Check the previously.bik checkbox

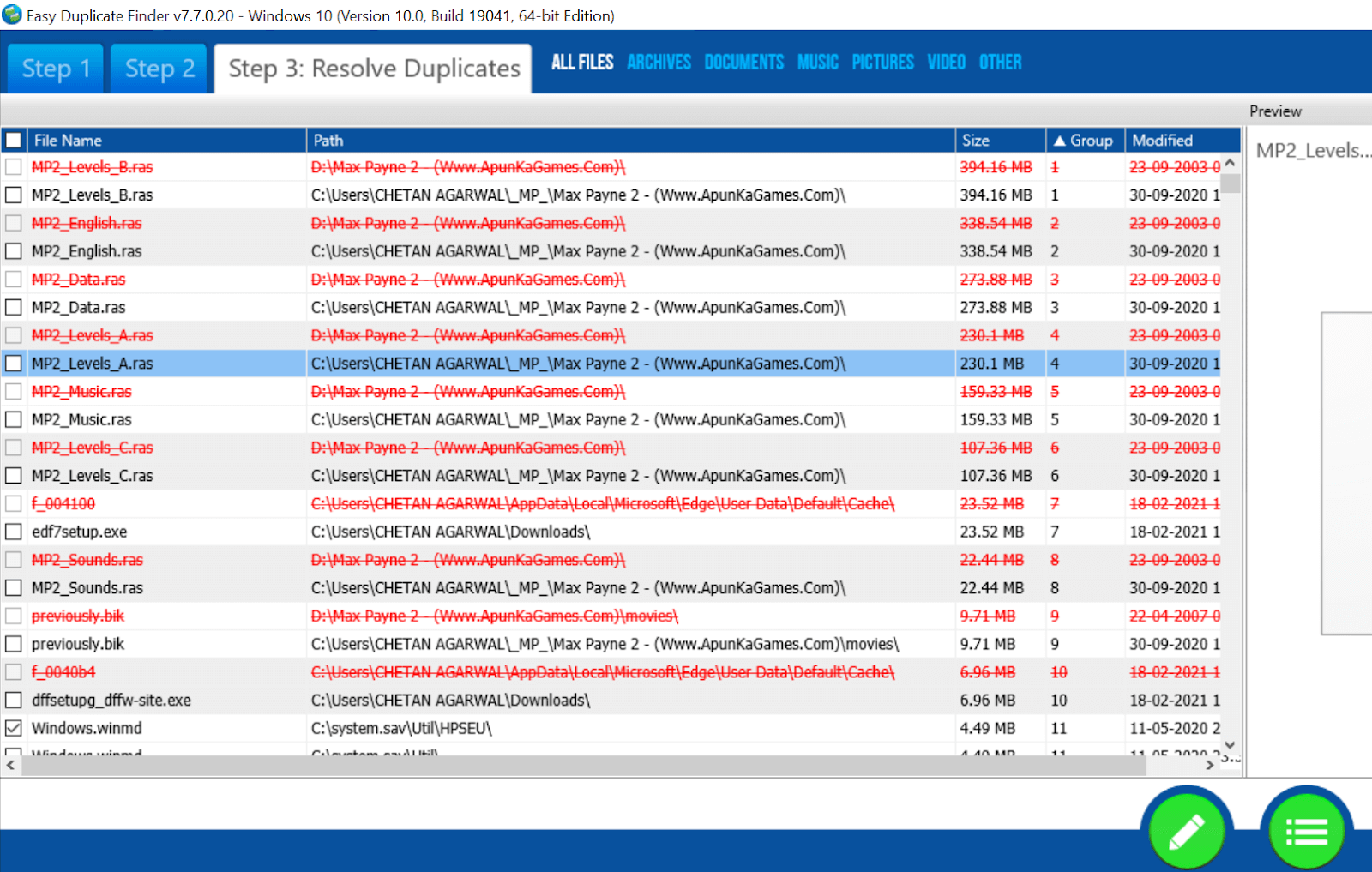click(x=13, y=644)
